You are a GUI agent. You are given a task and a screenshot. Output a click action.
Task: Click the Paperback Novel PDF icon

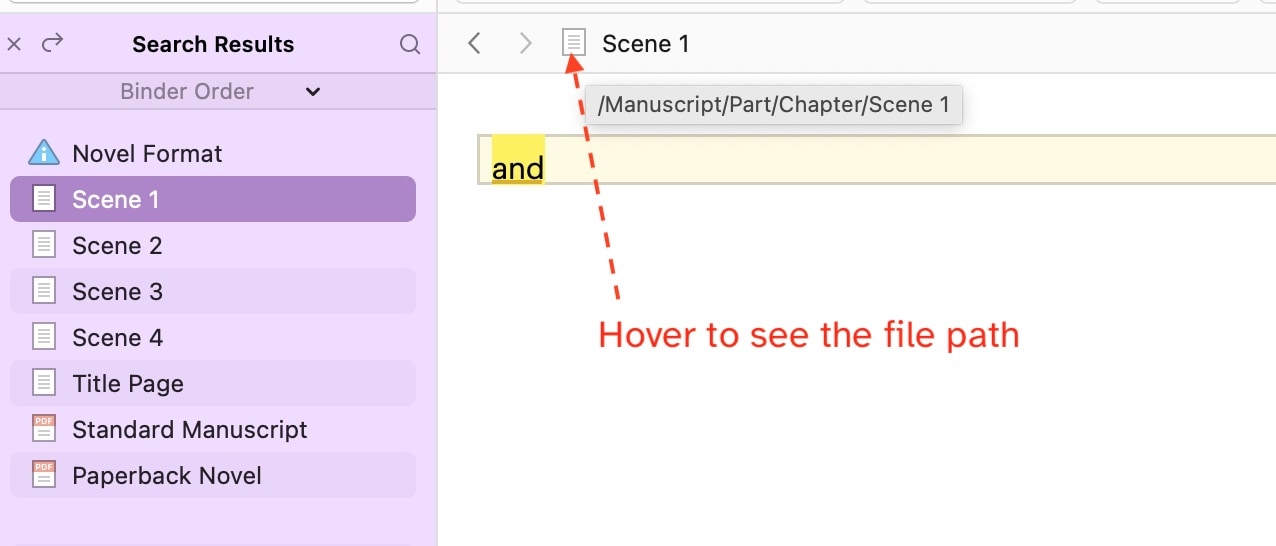coord(44,475)
